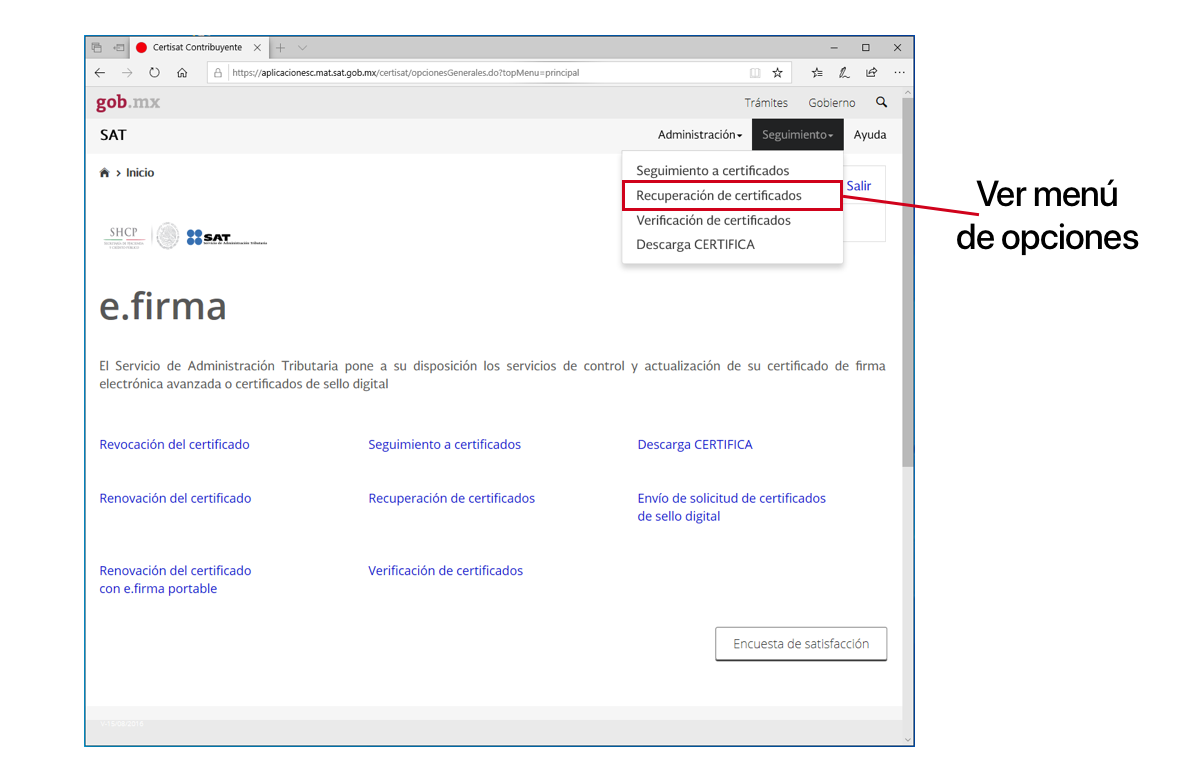Open Renovación del certificado con e.firma portable
The height and width of the screenshot is (782, 1184).
[175, 580]
